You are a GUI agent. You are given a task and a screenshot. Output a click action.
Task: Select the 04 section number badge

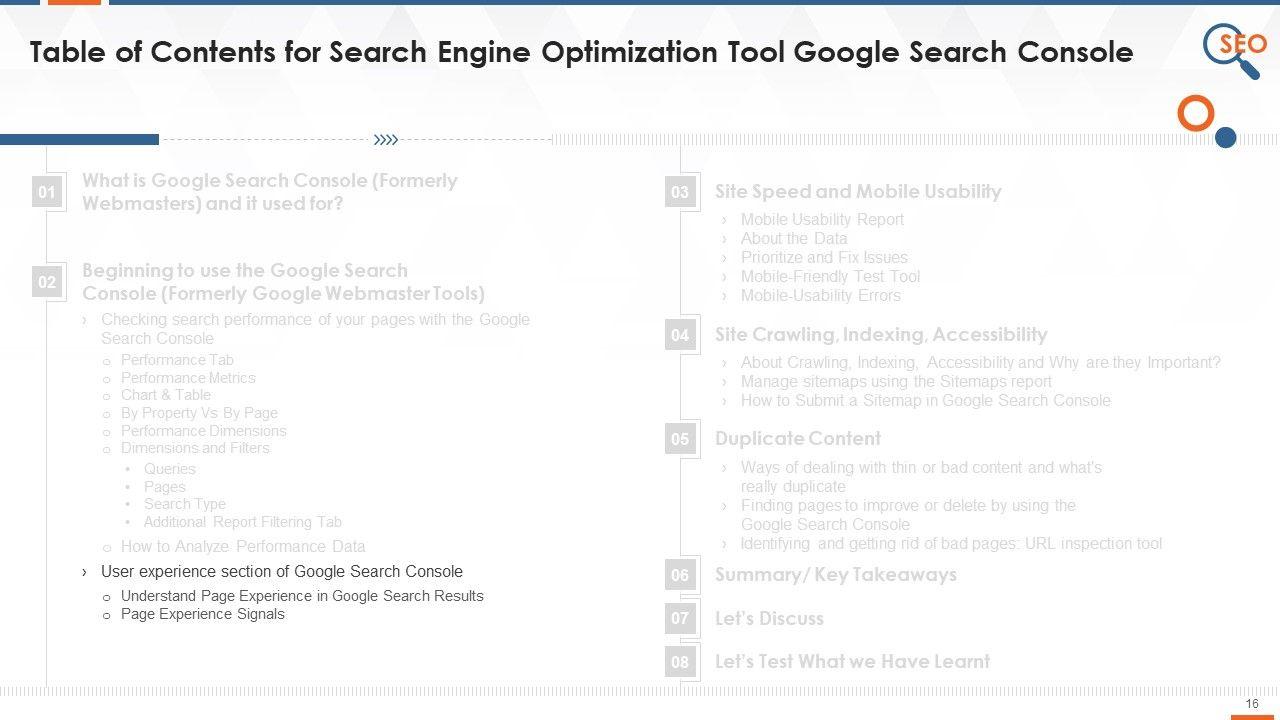tap(680, 335)
